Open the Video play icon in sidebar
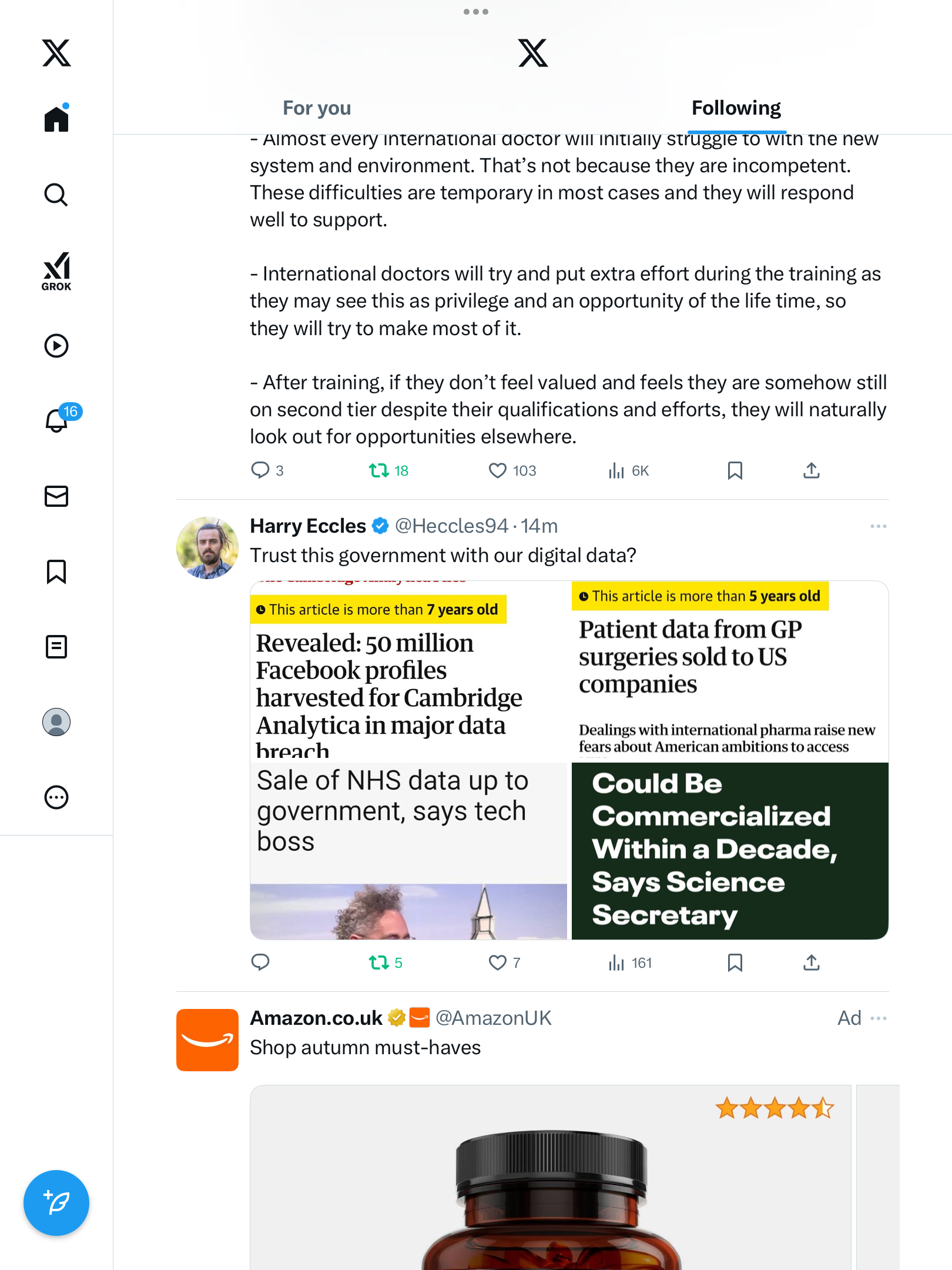The width and height of the screenshot is (952, 1270). (56, 346)
